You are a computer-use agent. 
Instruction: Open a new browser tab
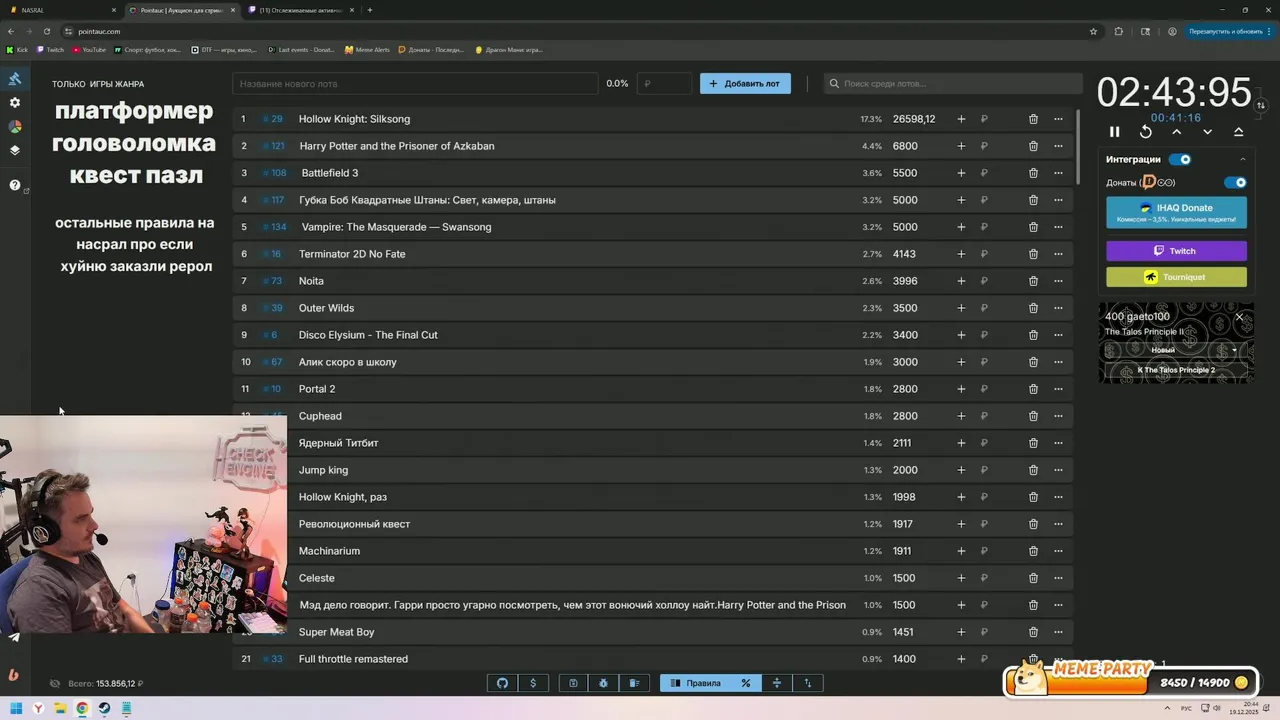[370, 10]
